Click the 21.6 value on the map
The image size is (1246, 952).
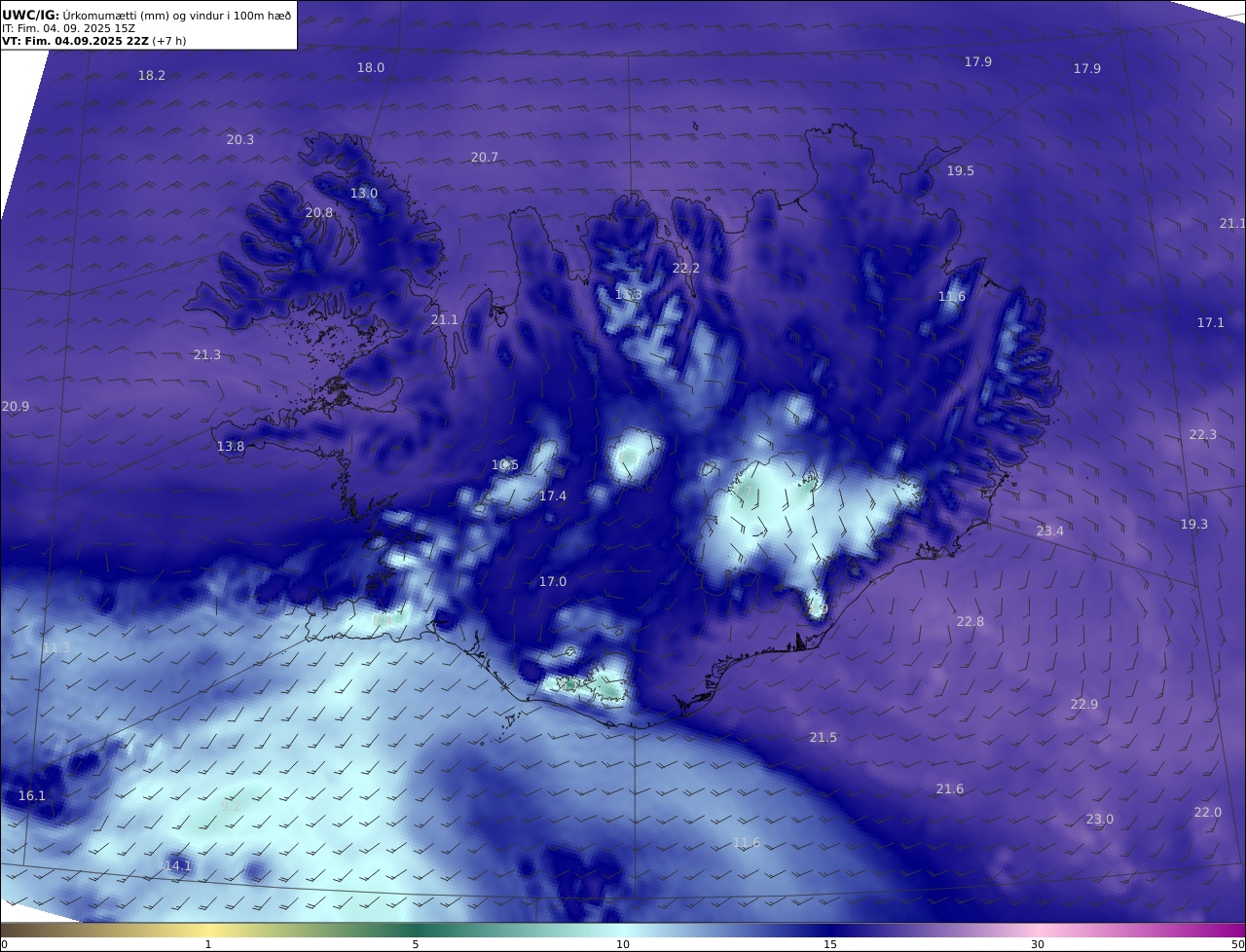[x=950, y=788]
